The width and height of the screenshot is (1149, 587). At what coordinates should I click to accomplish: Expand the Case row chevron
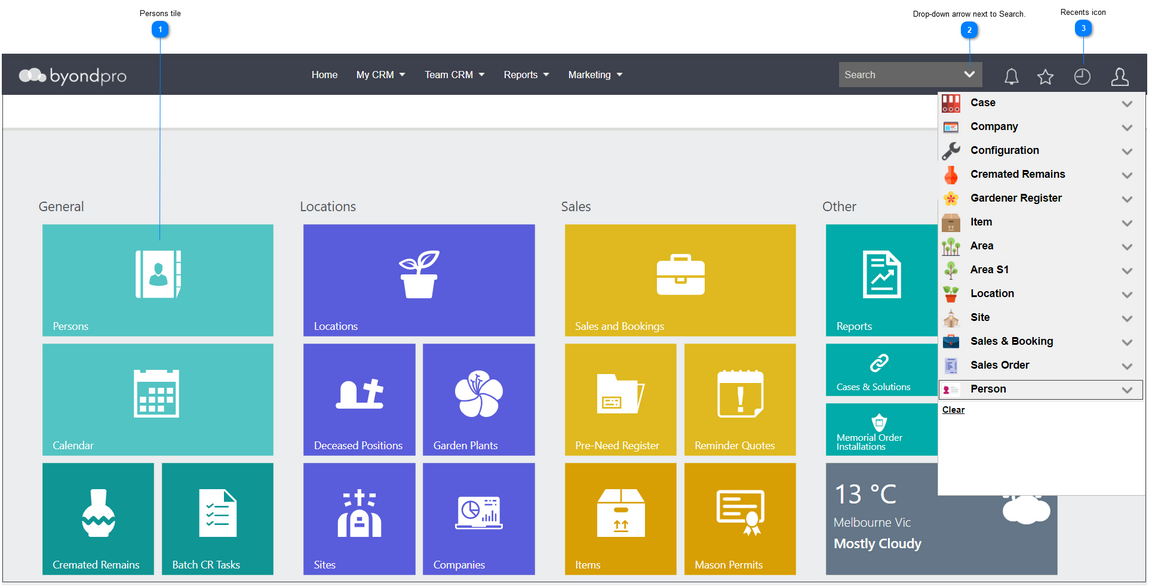[1127, 104]
